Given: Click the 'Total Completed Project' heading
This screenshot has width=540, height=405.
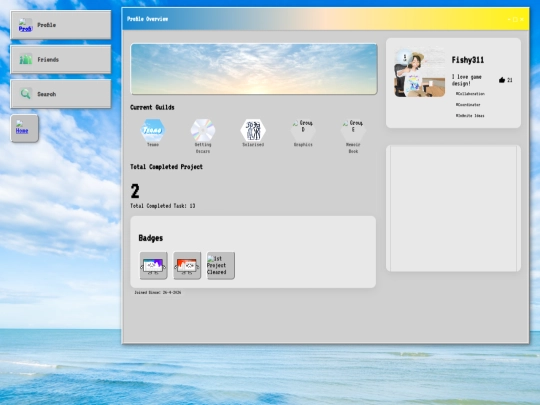Looking at the screenshot, I should (166, 167).
